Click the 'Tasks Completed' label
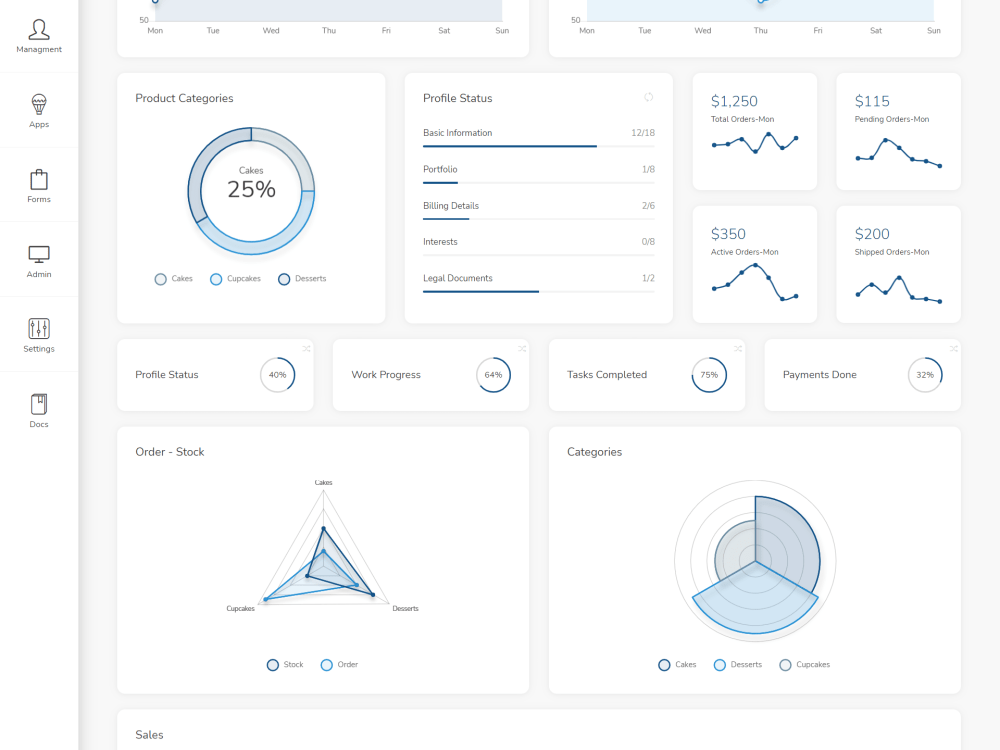Screen dimensions: 1000x750 point(607,375)
